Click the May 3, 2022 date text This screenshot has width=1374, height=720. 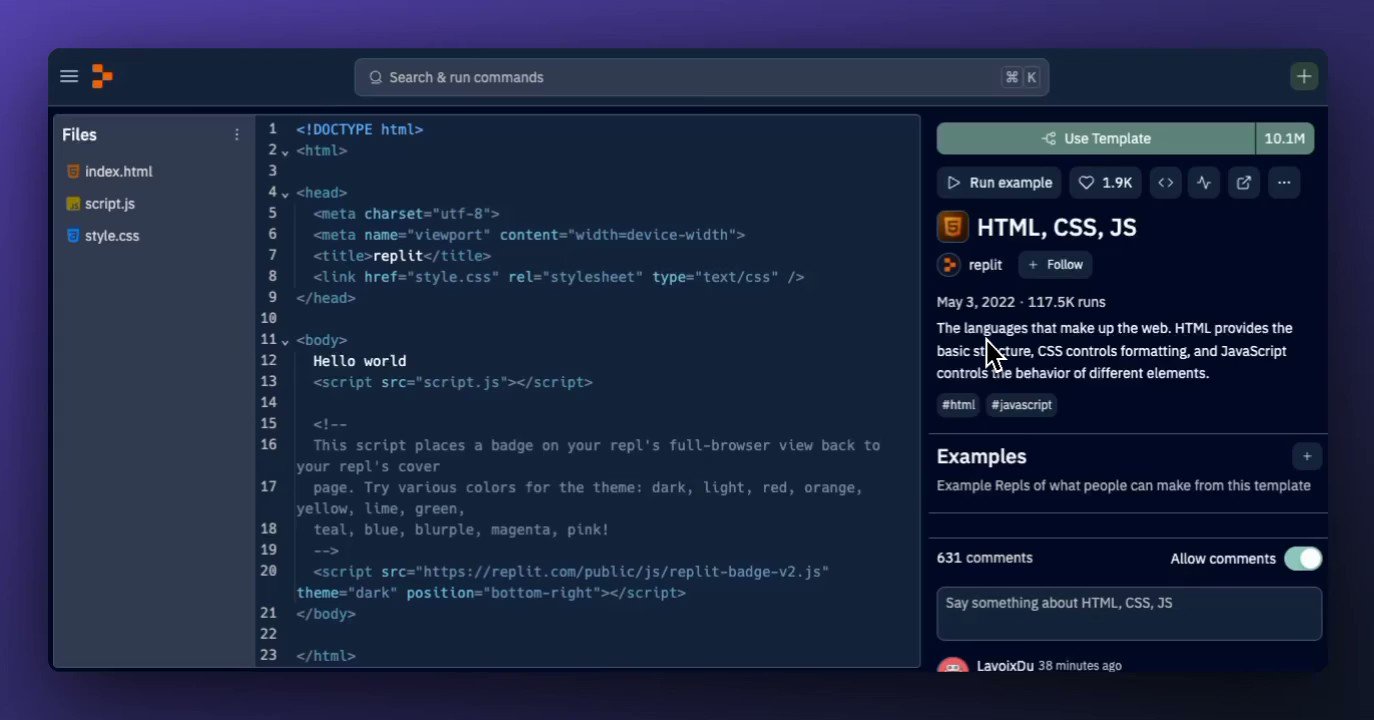(976, 302)
